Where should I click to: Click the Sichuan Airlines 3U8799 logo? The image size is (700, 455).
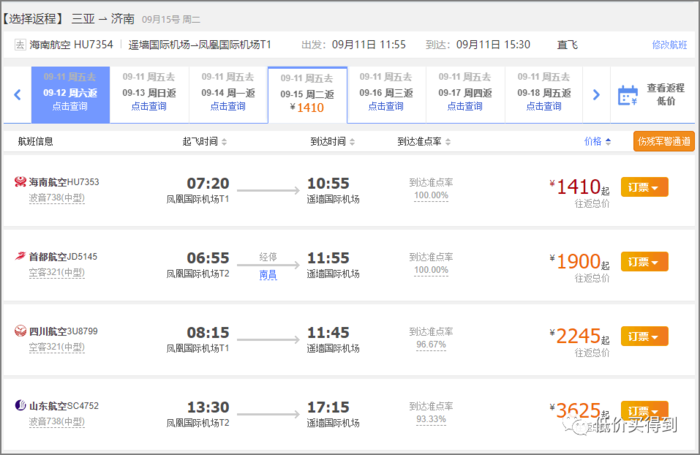coord(20,330)
